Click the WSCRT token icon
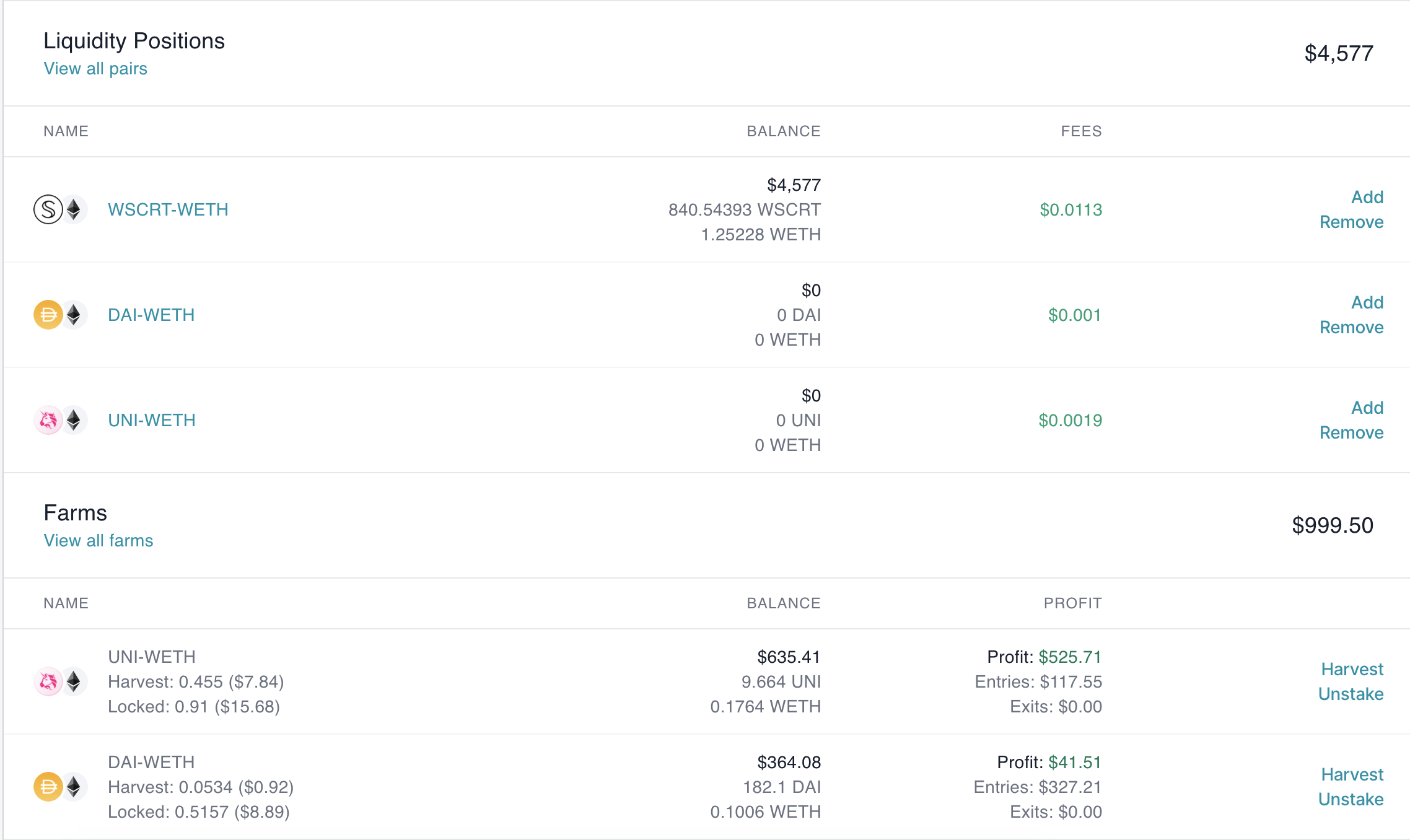Viewport: 1410px width, 840px height. (48, 209)
